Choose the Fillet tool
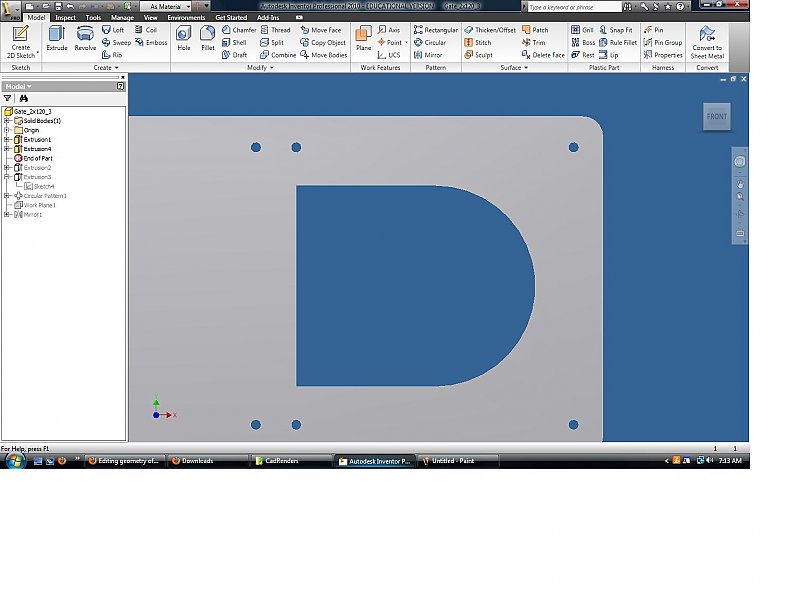 [208, 38]
